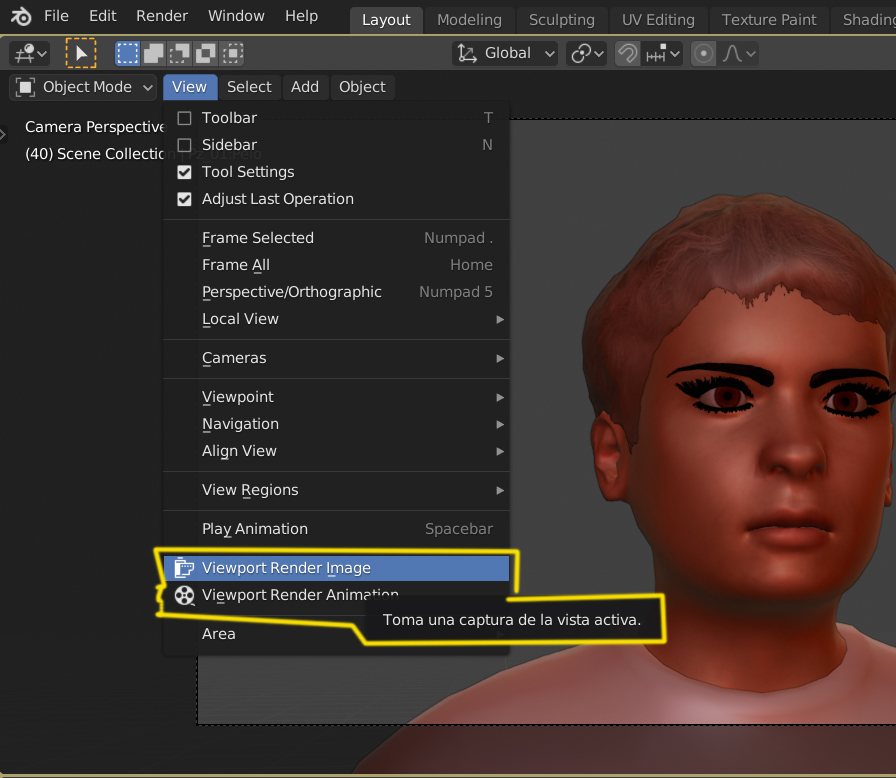The width and height of the screenshot is (896, 778).
Task: Uncheck the Tool Settings checkbox
Action: (184, 172)
